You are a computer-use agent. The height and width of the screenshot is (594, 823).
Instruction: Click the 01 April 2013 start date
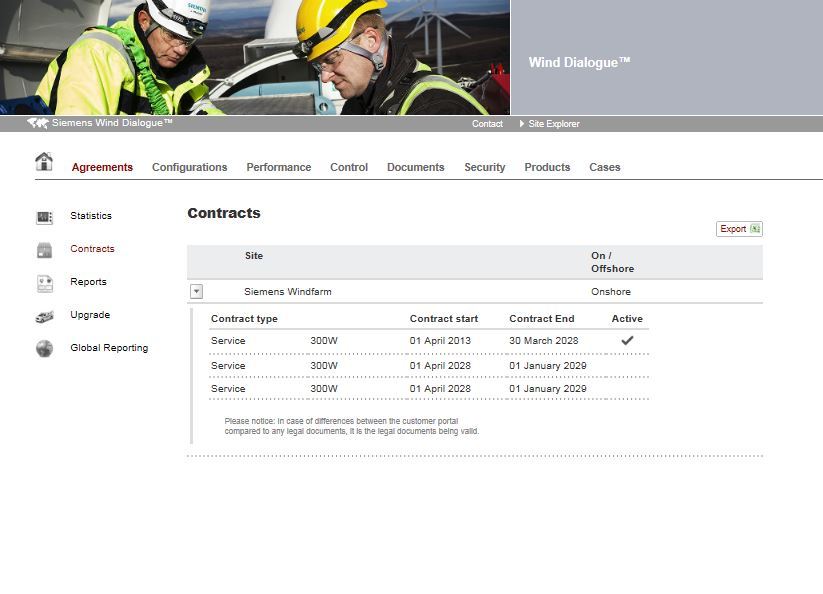(440, 341)
